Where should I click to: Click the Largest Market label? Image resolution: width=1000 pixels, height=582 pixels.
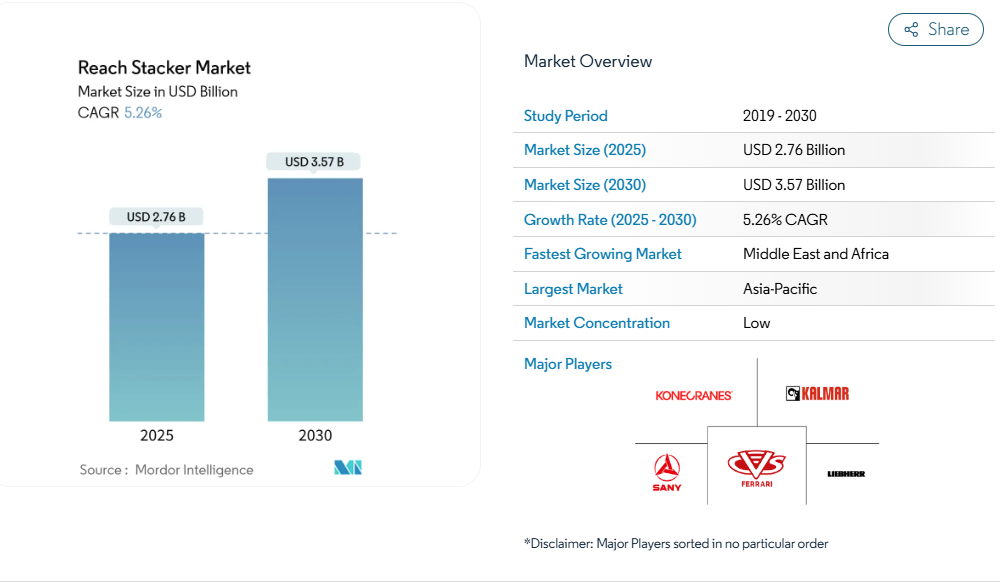[573, 289]
